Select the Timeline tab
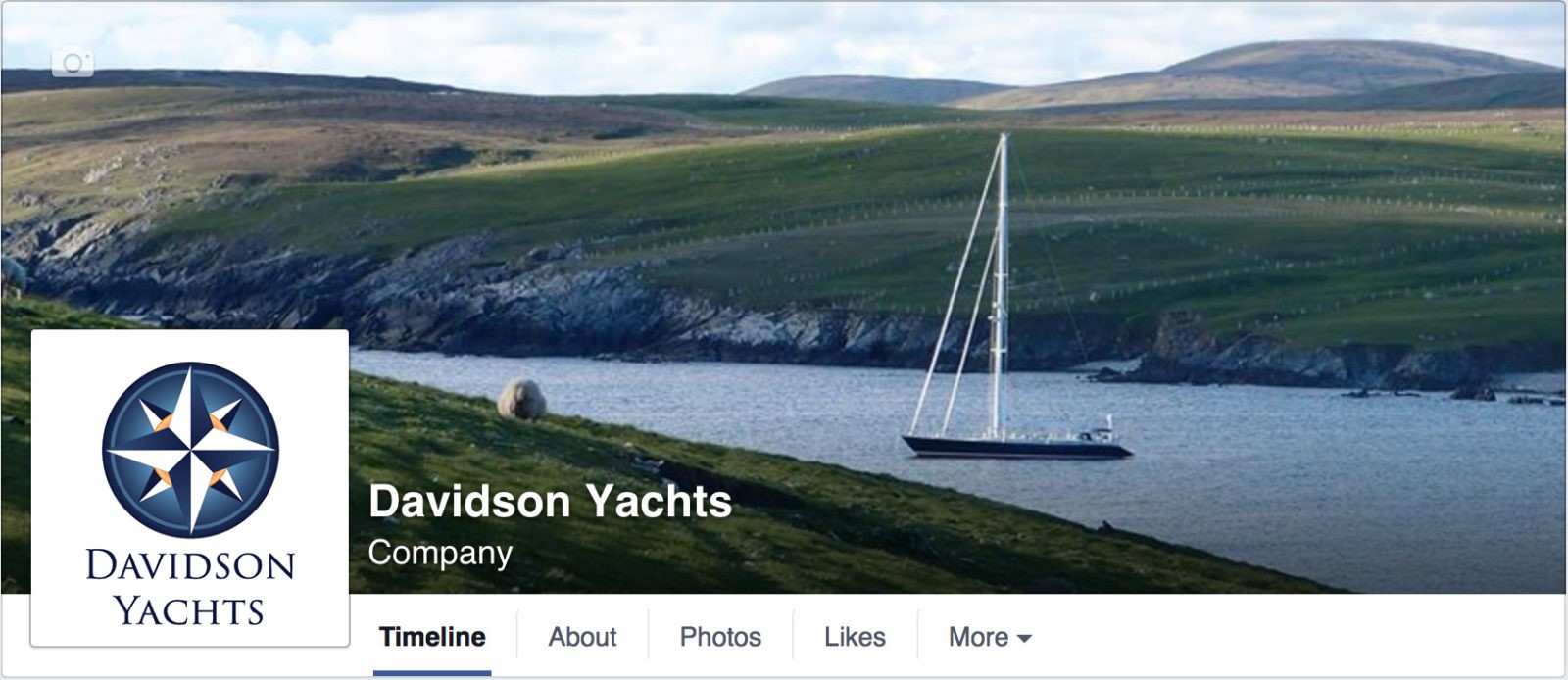The height and width of the screenshot is (680, 1568). (x=432, y=637)
